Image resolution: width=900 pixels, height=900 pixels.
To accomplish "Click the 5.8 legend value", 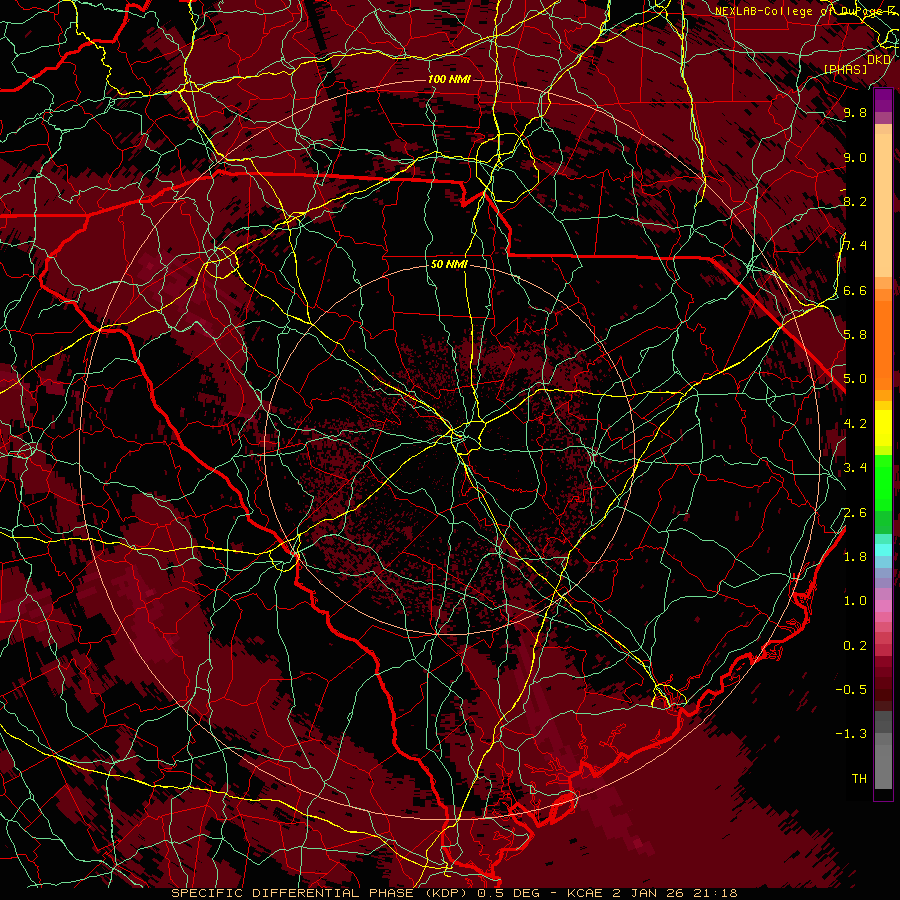I will pyautogui.click(x=855, y=335).
